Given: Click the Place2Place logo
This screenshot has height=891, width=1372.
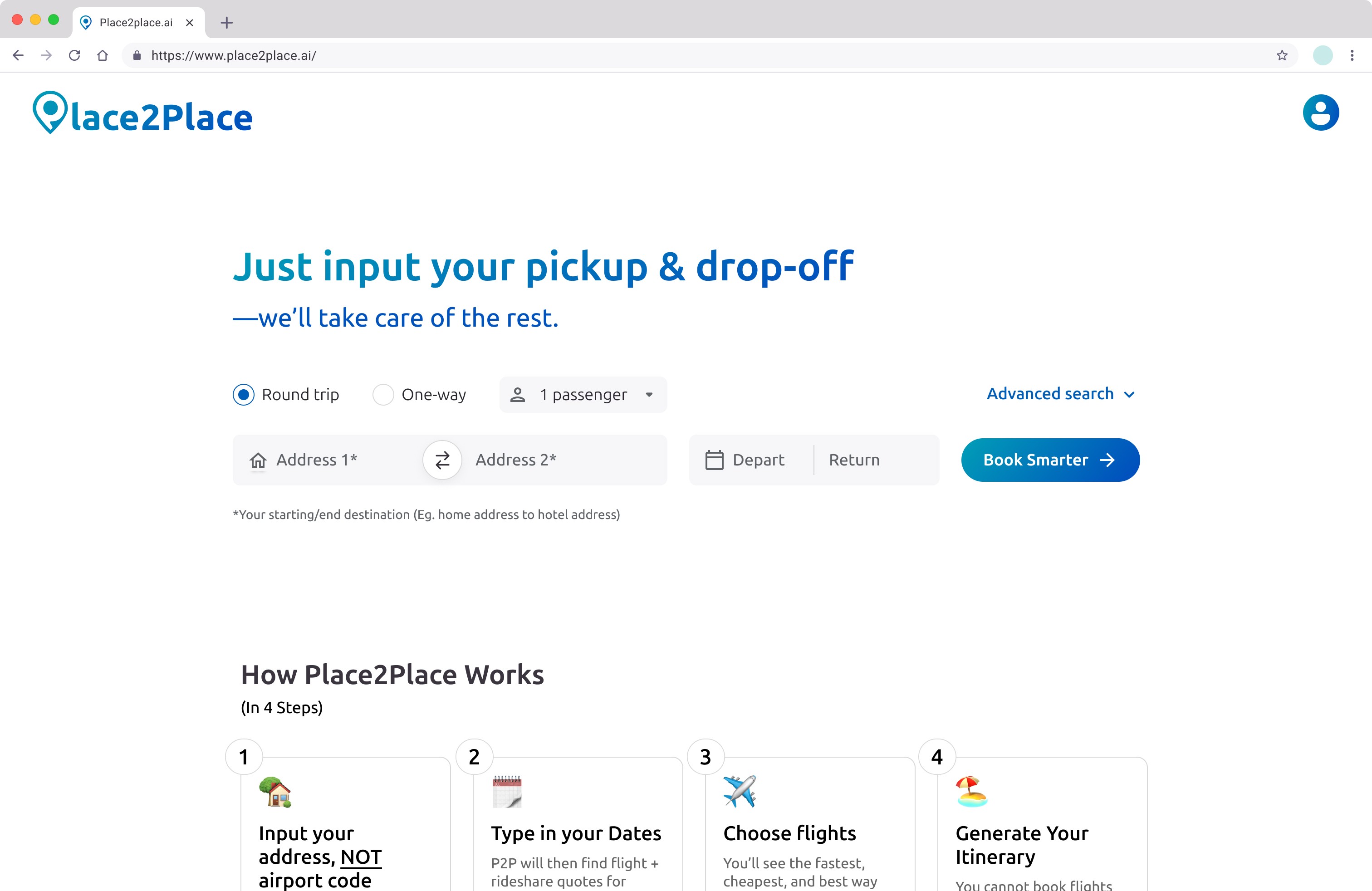Looking at the screenshot, I should coord(143,113).
